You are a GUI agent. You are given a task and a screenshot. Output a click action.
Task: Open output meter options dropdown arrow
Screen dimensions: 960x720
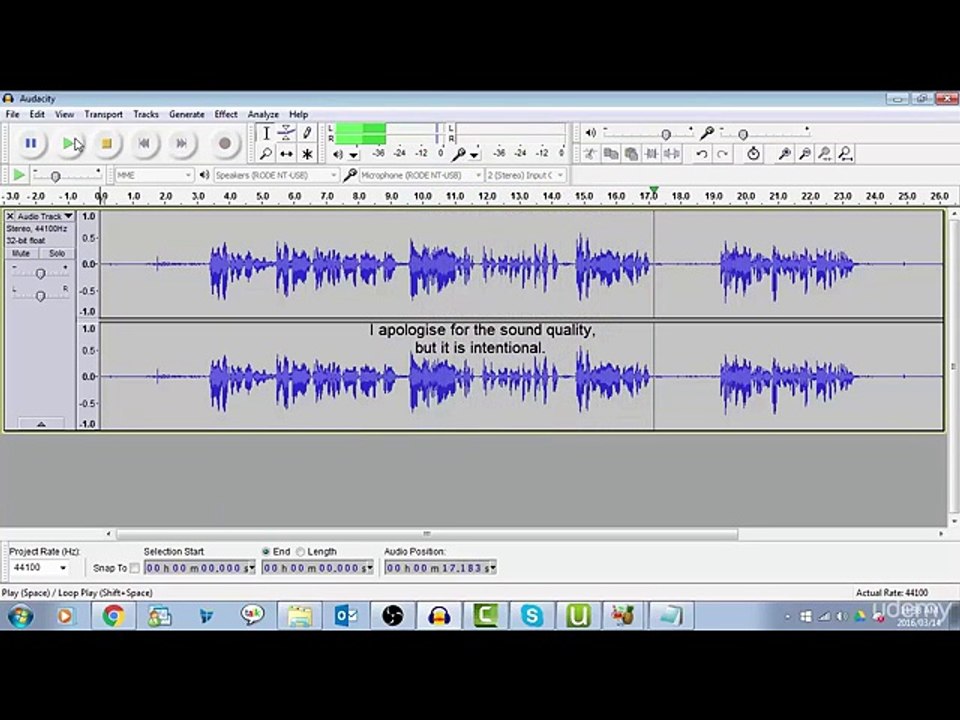pos(354,155)
